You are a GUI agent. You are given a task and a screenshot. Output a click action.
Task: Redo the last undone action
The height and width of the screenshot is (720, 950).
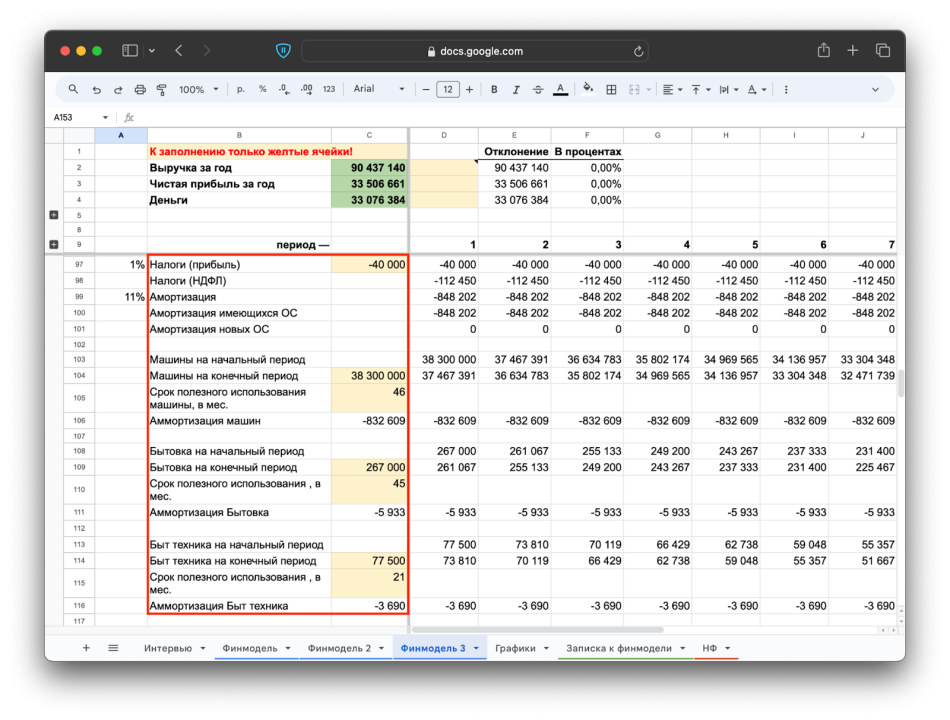click(118, 90)
